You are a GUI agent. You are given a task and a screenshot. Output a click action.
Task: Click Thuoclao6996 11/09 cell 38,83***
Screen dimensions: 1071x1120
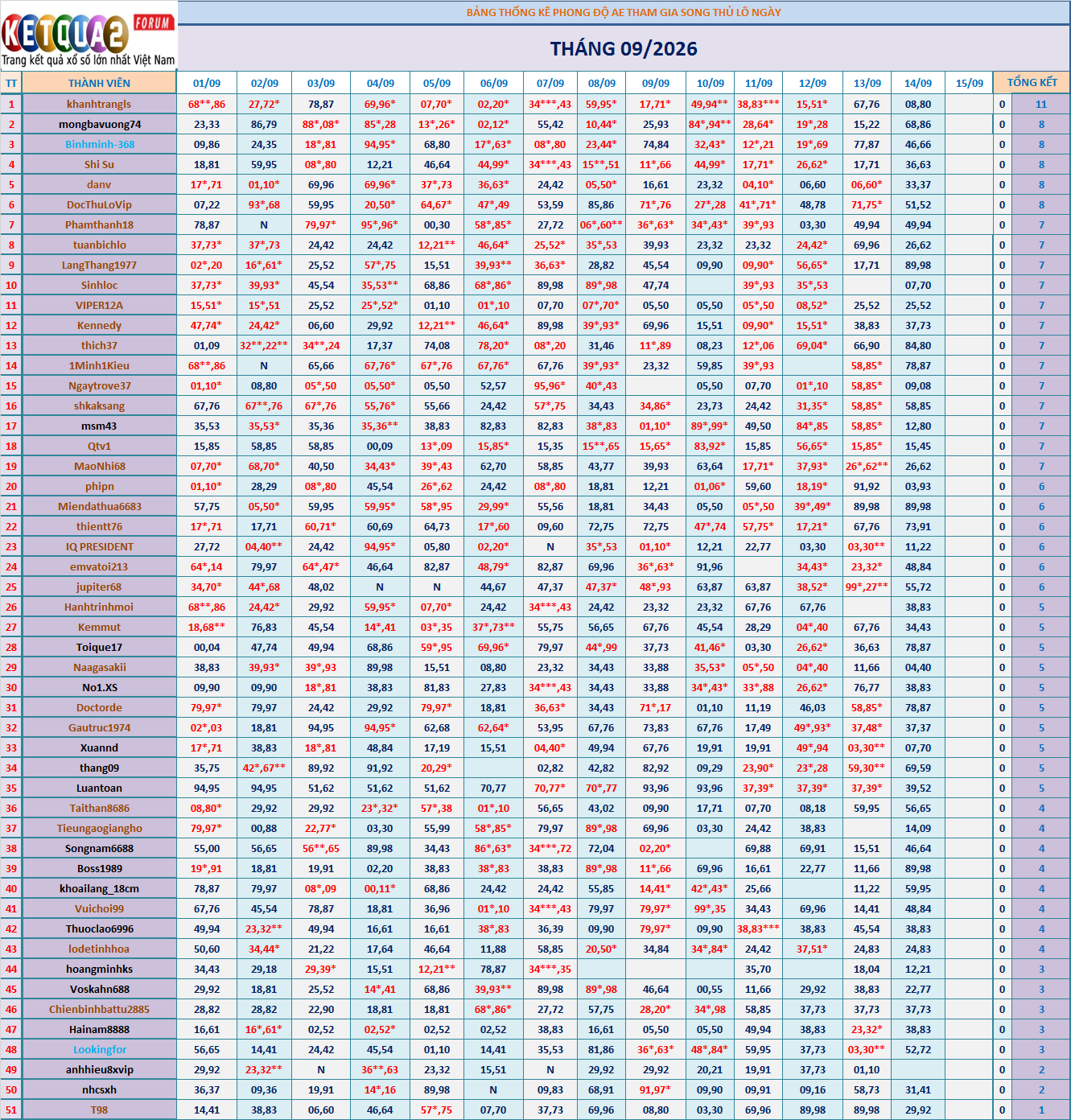tap(758, 929)
